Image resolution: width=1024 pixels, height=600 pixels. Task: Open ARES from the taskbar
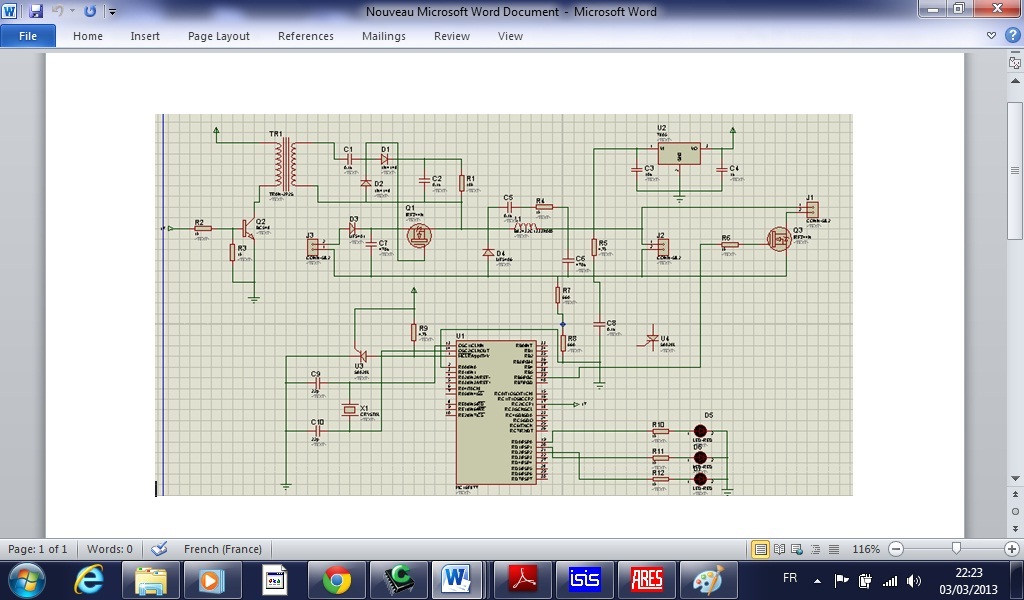[647, 579]
